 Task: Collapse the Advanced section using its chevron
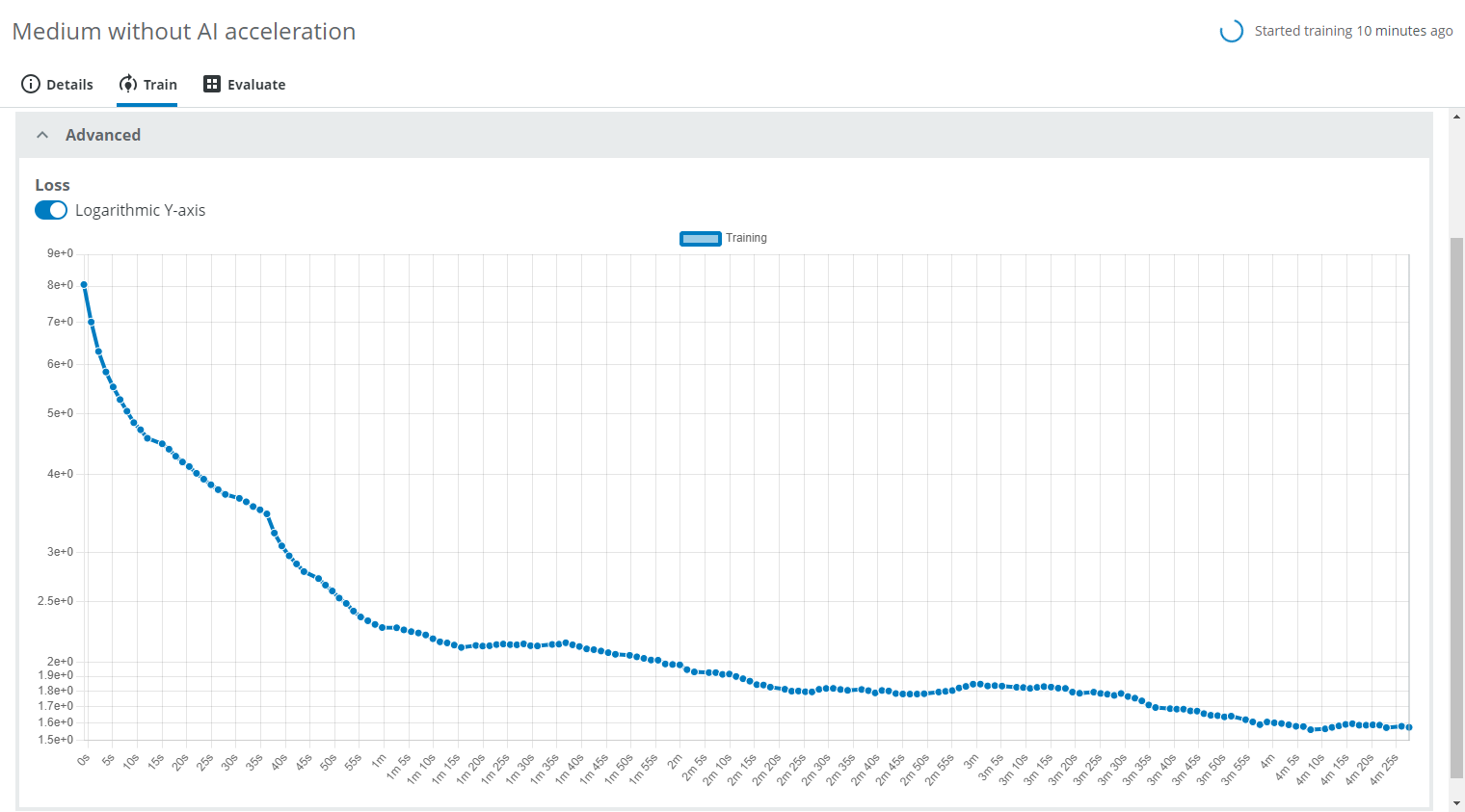(x=42, y=135)
